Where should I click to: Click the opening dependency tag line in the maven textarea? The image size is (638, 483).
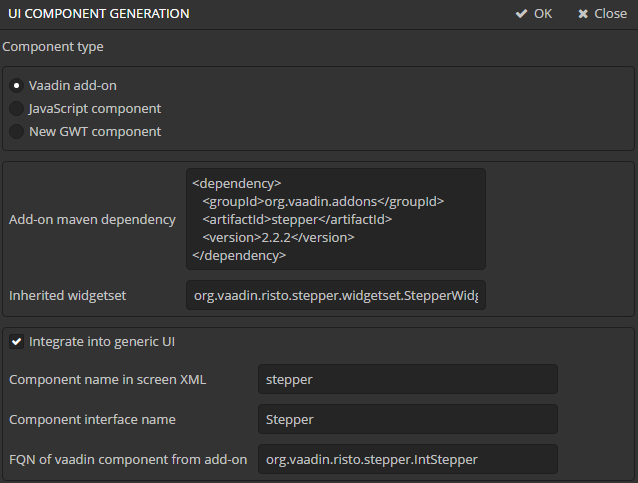coord(237,183)
